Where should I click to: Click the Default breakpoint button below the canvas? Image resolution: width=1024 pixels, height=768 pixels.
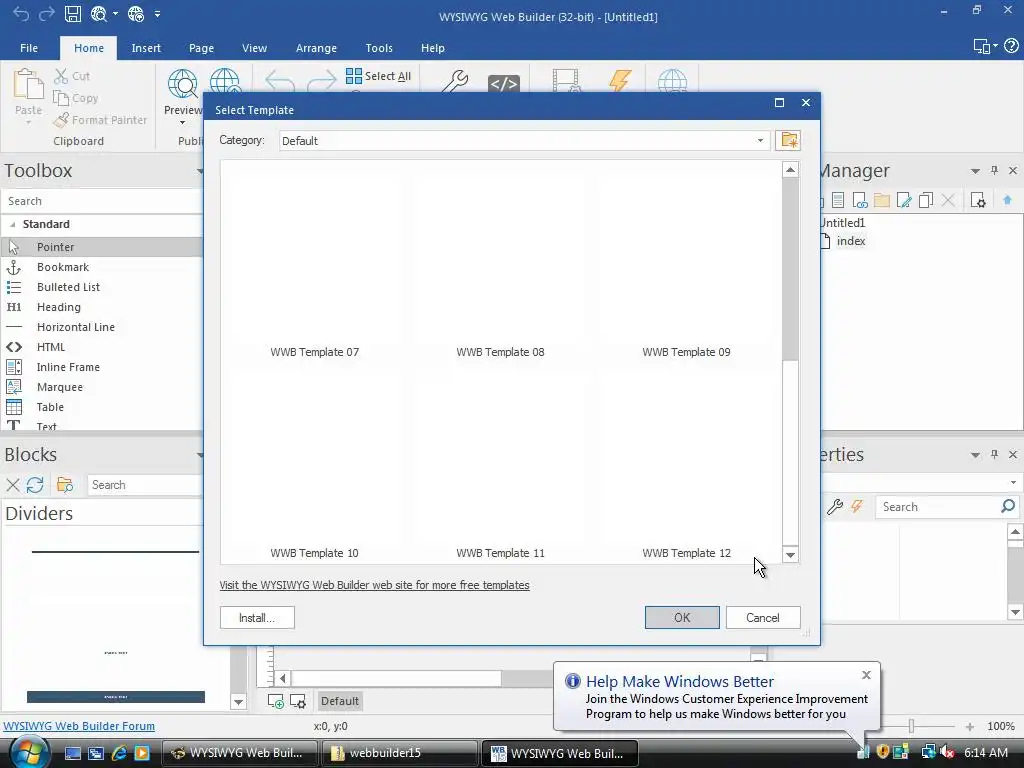(x=340, y=701)
